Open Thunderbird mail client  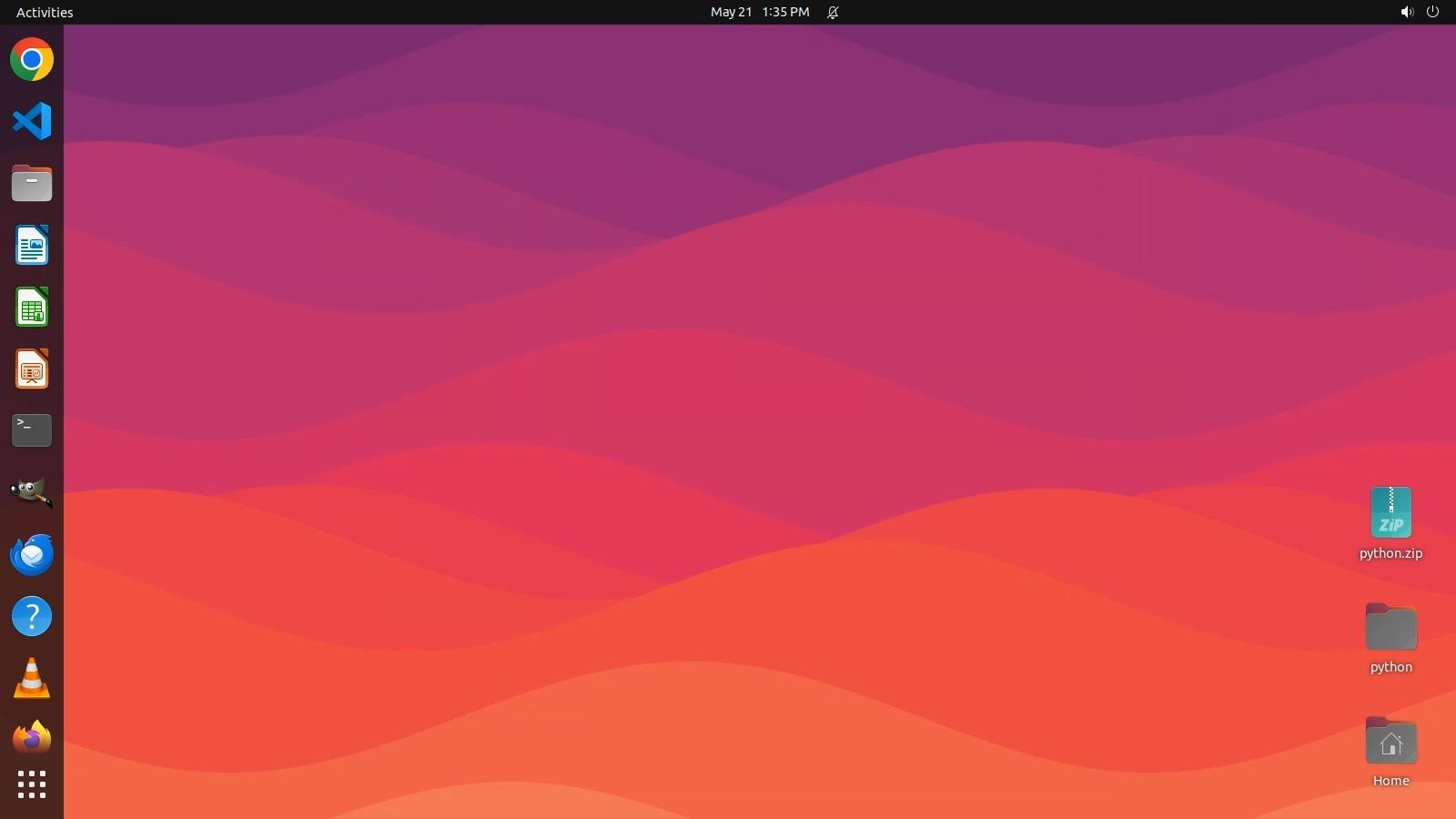(32, 554)
